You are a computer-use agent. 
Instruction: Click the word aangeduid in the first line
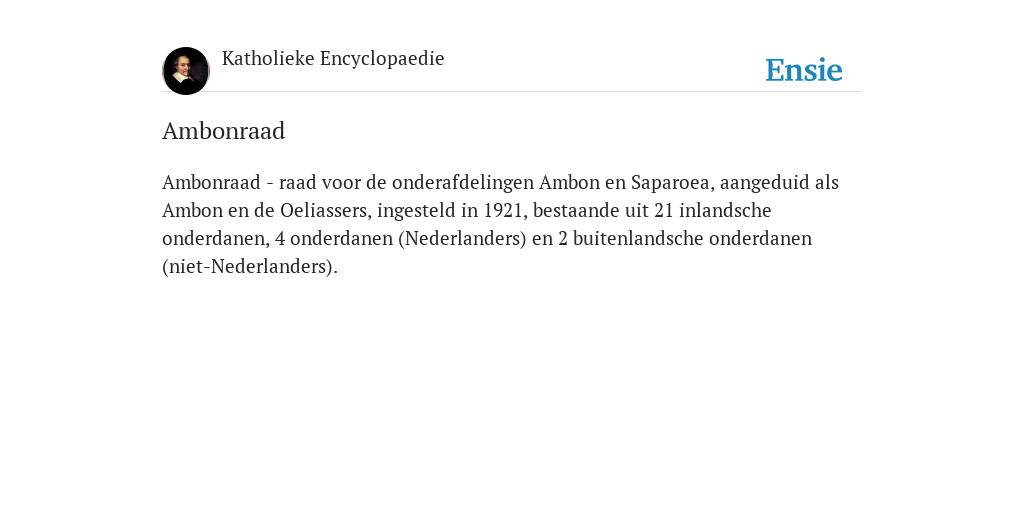(x=765, y=182)
